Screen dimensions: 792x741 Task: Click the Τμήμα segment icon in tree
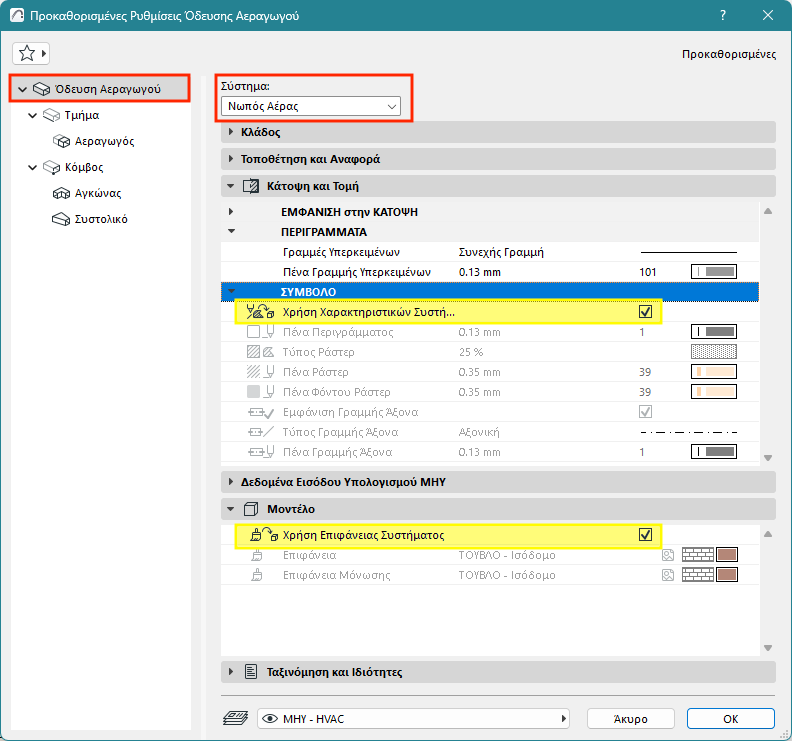(x=52, y=115)
